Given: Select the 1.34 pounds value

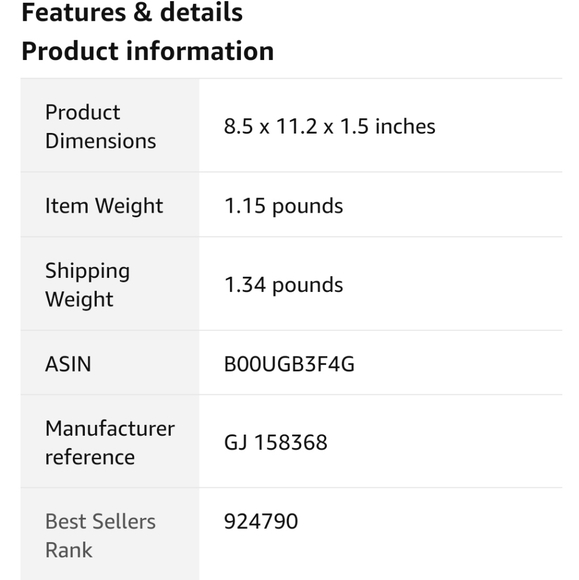Looking at the screenshot, I should click(x=284, y=285).
